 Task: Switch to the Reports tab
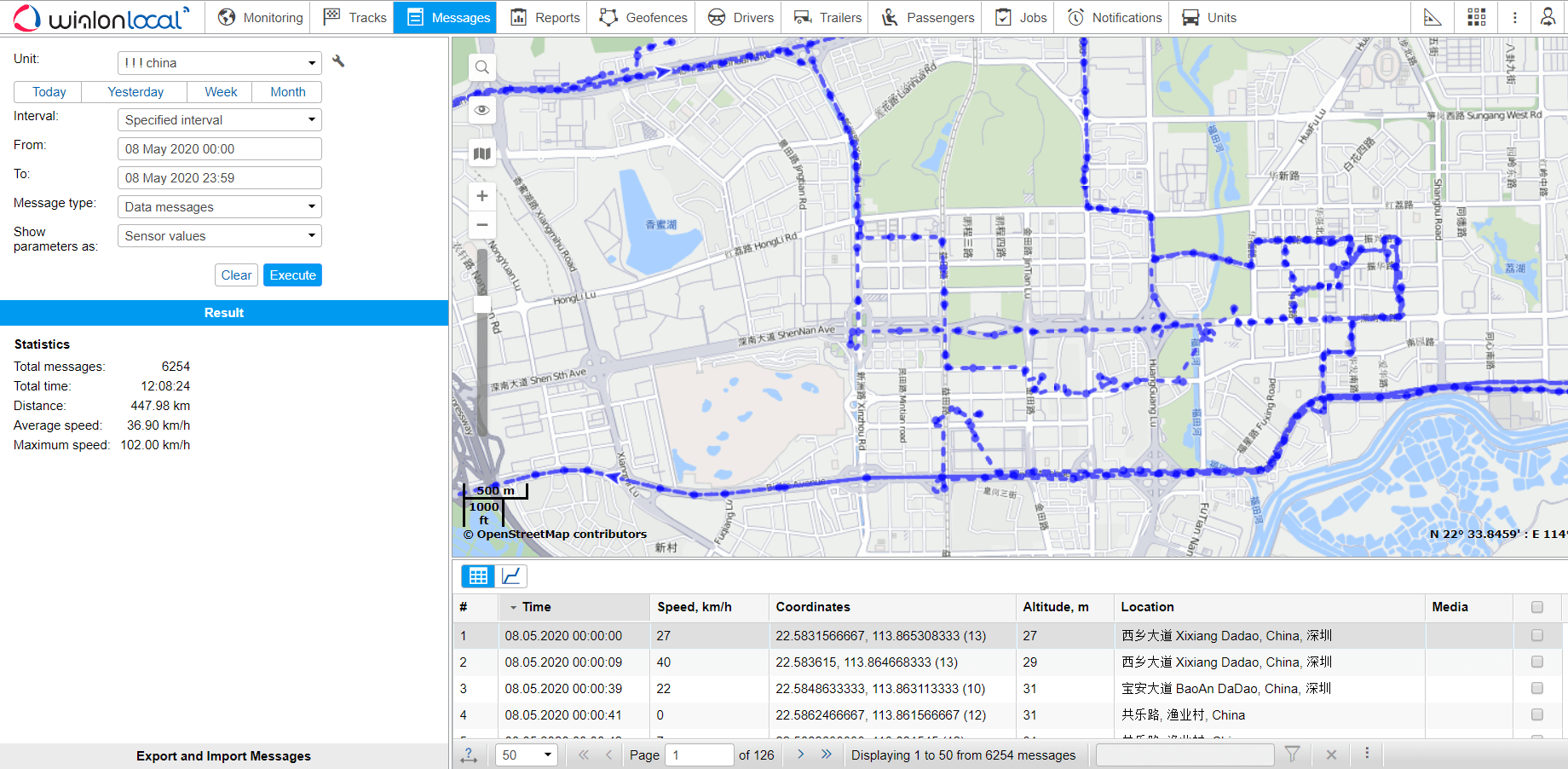click(x=544, y=17)
